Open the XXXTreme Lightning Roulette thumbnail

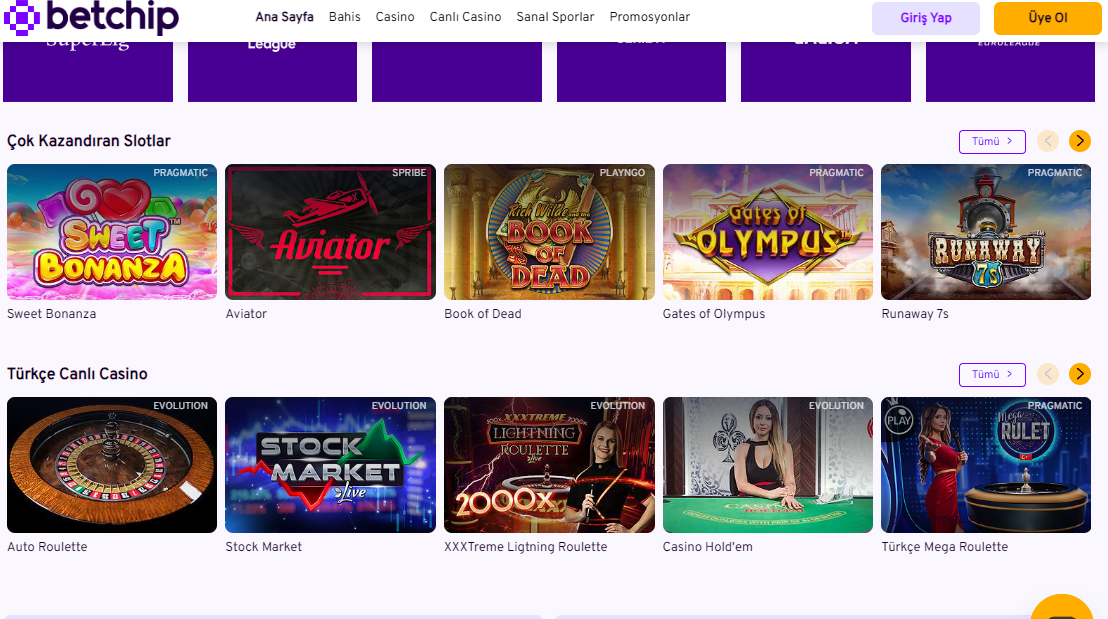(x=549, y=465)
